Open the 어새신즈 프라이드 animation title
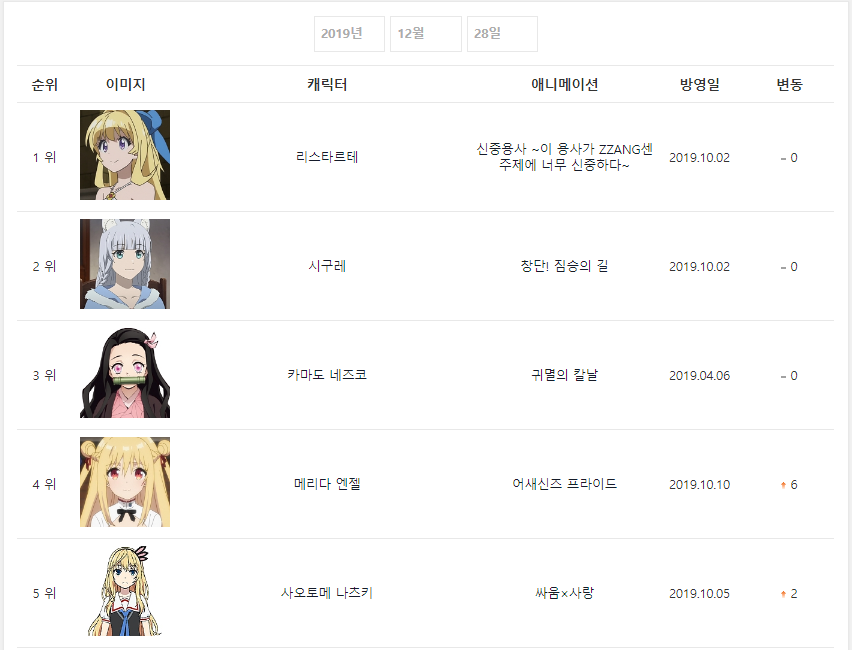 click(565, 484)
